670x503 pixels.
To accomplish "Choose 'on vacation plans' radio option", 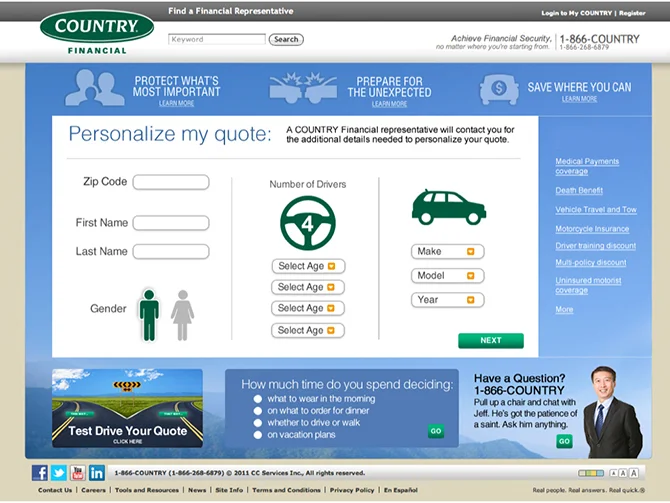I will coord(258,435).
